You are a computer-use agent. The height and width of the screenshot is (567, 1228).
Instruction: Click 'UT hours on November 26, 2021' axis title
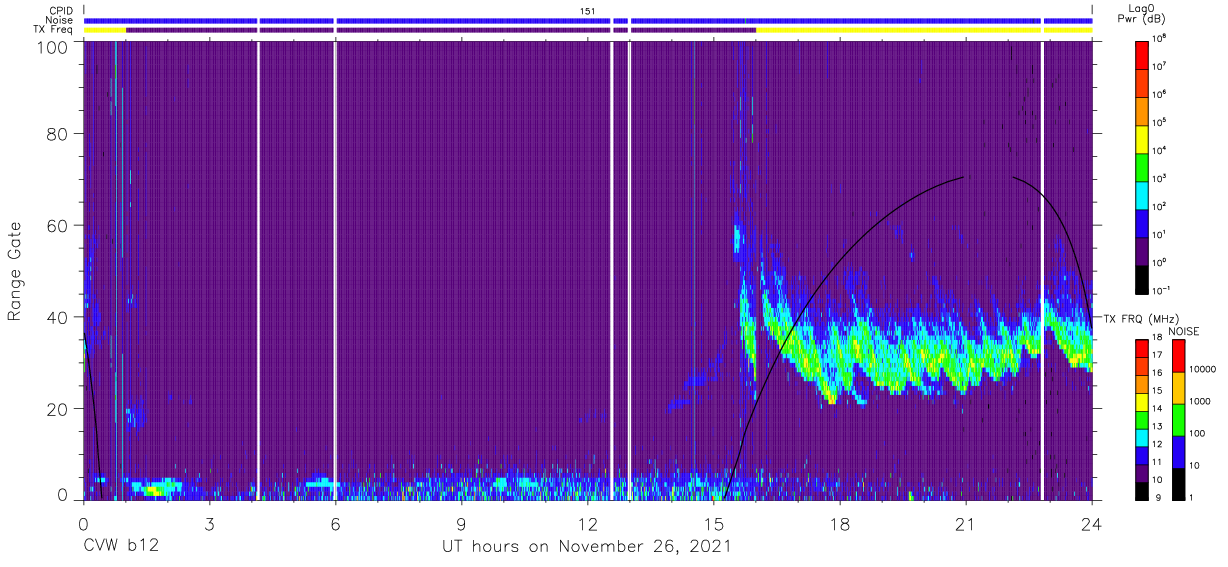[x=587, y=547]
